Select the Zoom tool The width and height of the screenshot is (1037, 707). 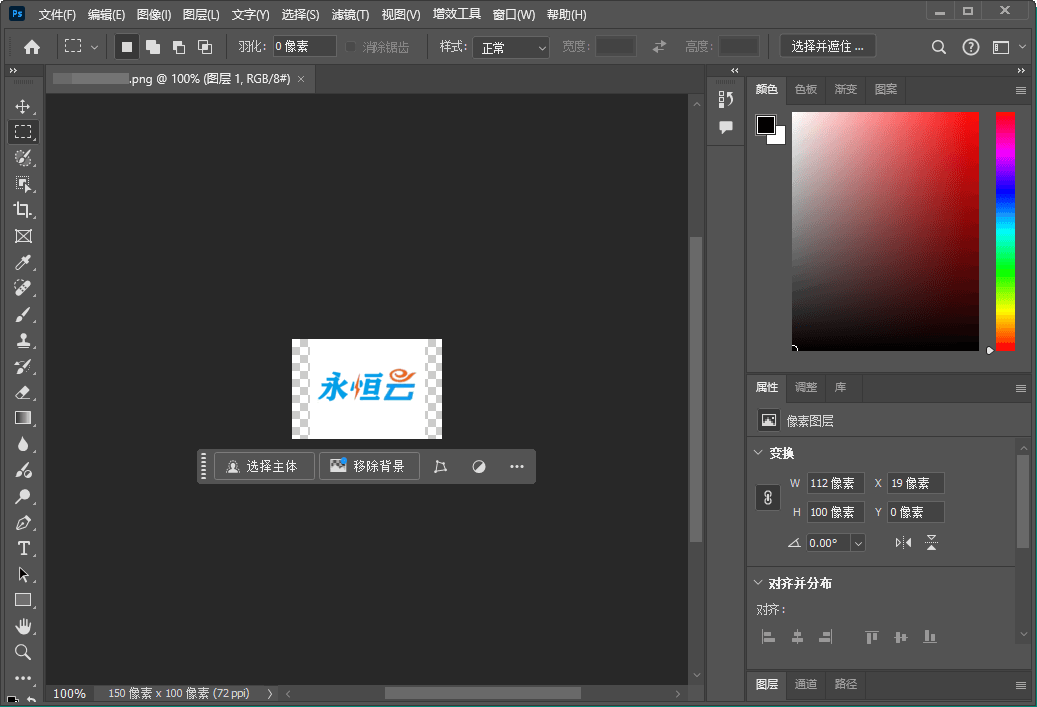[23, 652]
